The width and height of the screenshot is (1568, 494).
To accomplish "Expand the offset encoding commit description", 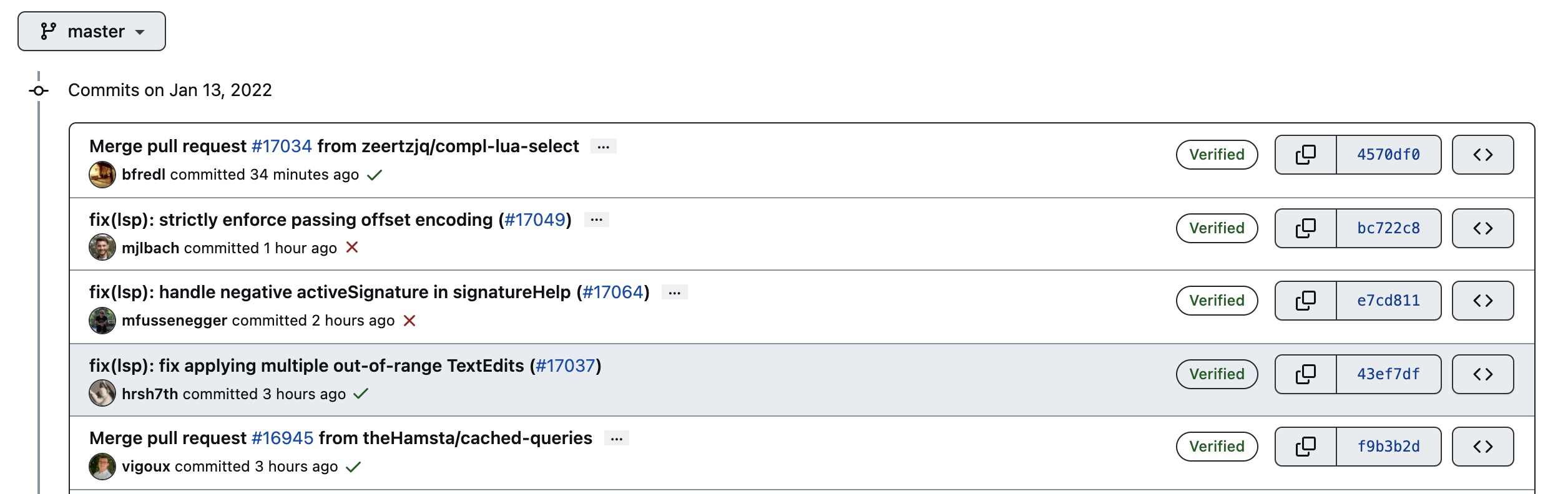I will pyautogui.click(x=597, y=219).
